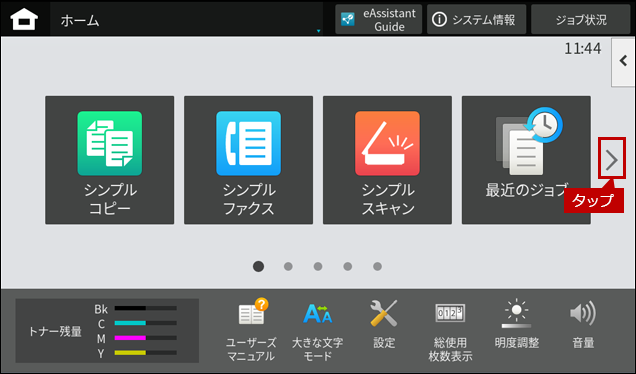
Task: Tap the magenta (M) toner level bar
Action: [146, 338]
